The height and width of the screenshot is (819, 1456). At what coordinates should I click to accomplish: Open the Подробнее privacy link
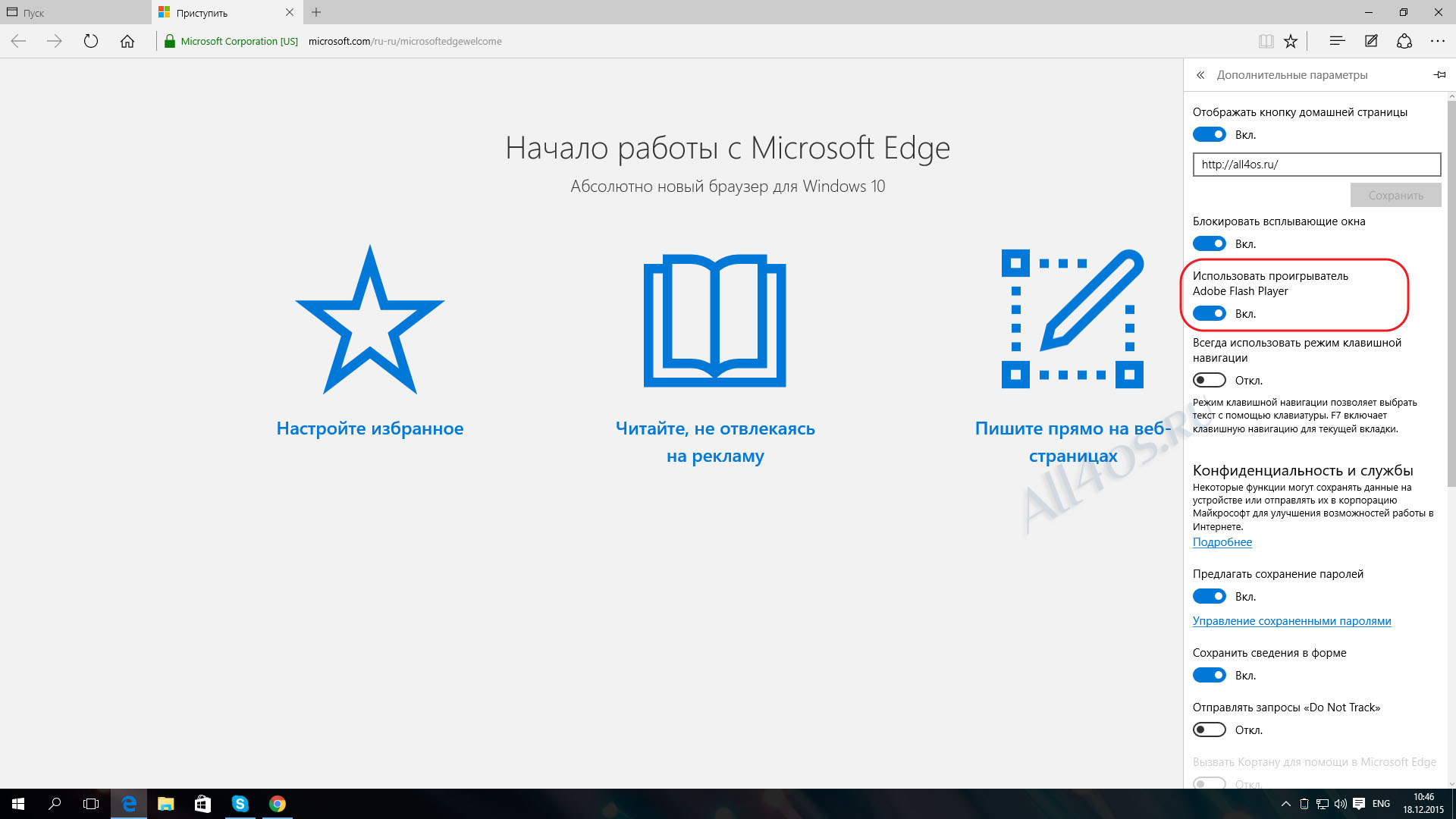click(x=1222, y=542)
